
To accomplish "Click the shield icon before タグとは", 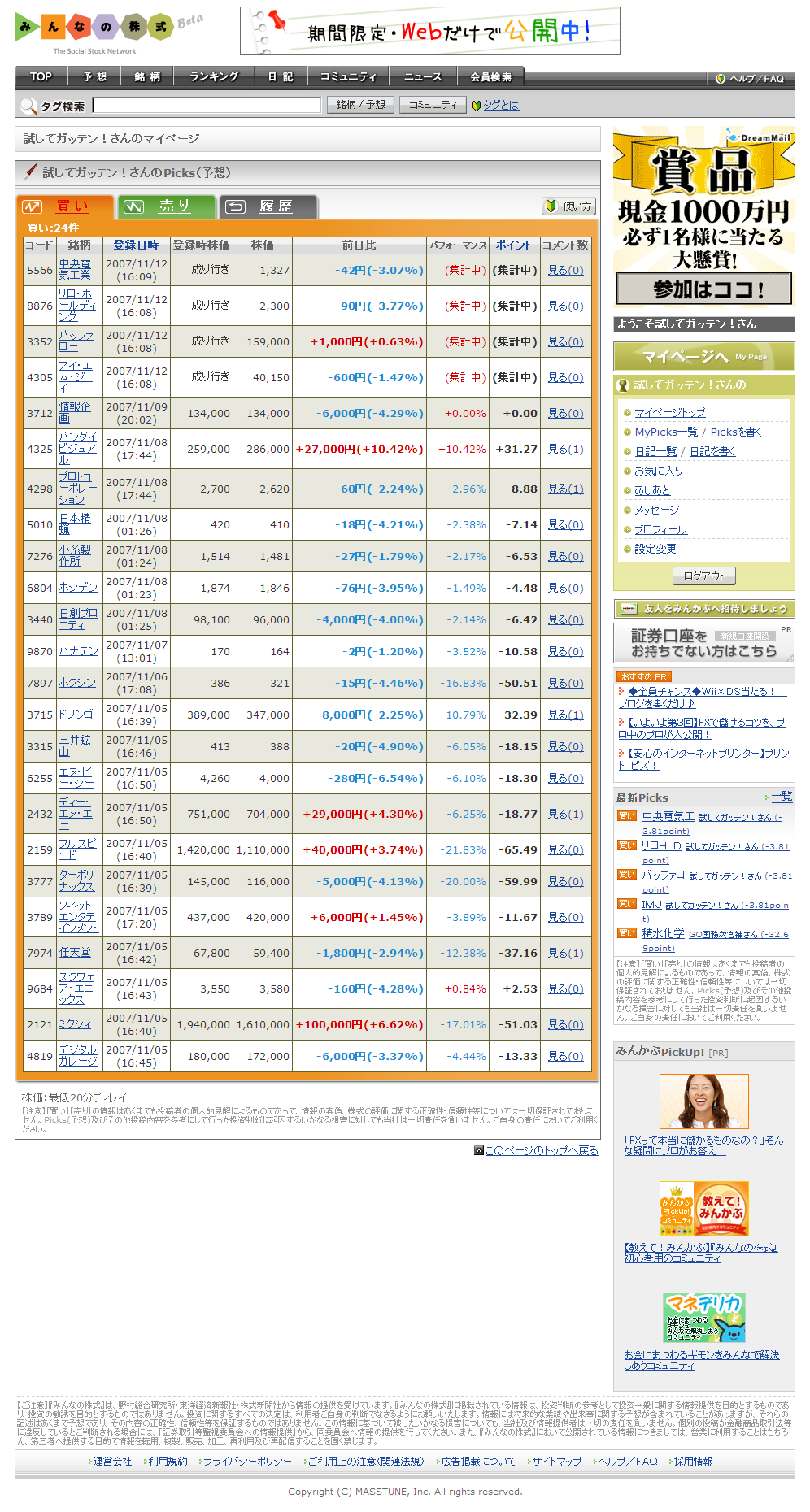I will (x=477, y=106).
